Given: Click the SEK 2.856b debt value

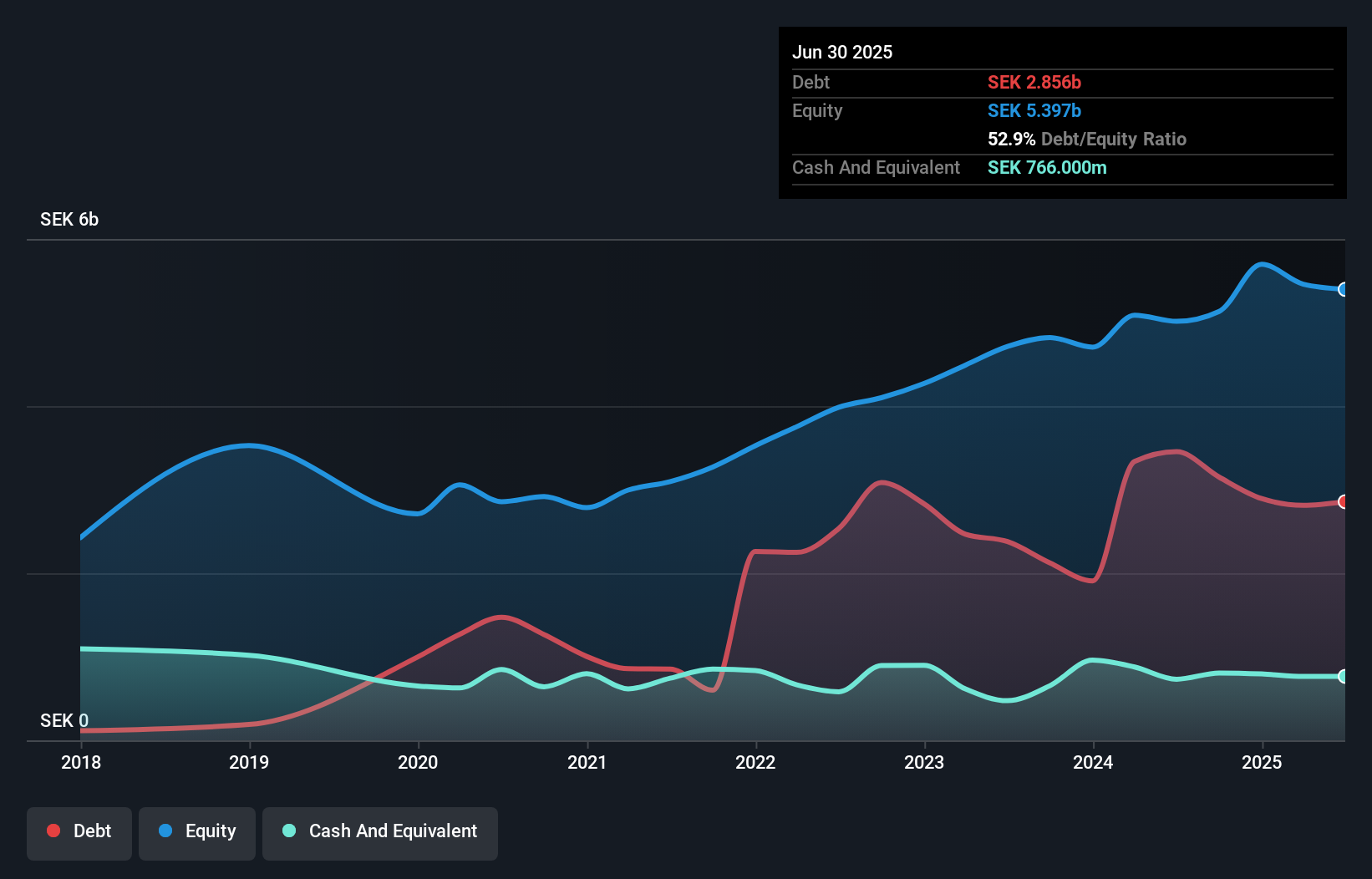Looking at the screenshot, I should pyautogui.click(x=1034, y=82).
